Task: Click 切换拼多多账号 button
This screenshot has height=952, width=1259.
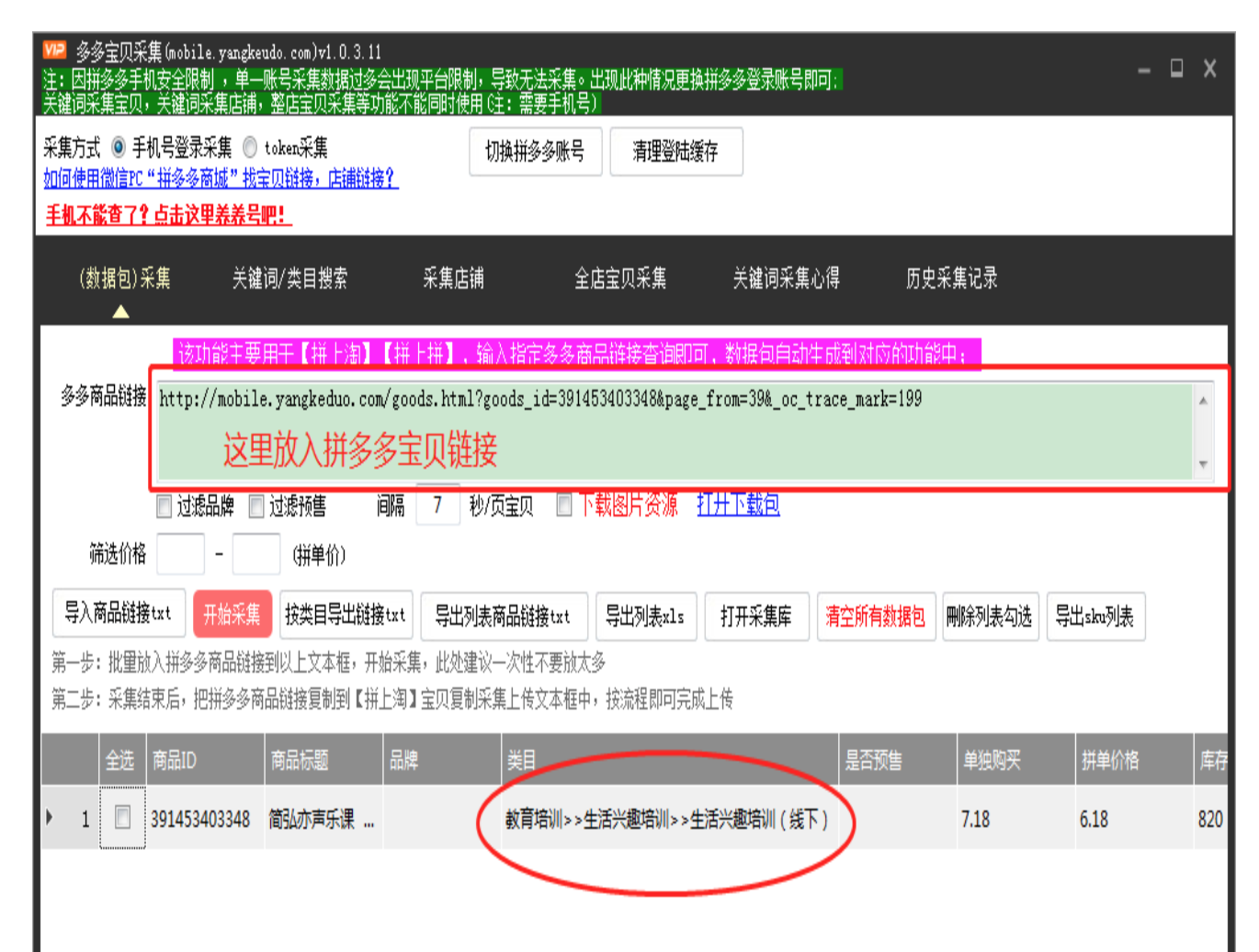Action: pyautogui.click(x=535, y=152)
